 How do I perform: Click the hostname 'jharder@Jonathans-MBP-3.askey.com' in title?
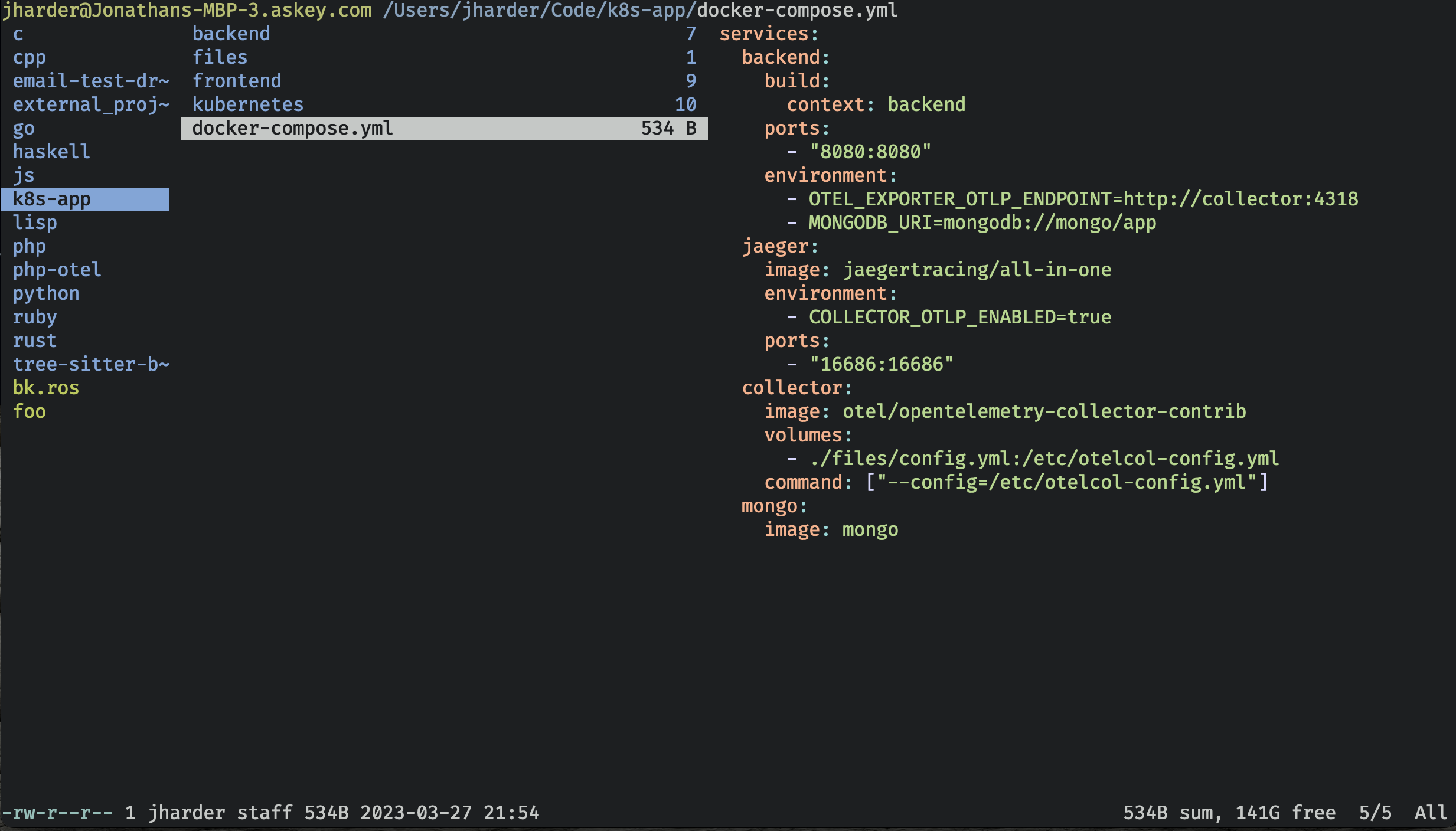click(187, 11)
